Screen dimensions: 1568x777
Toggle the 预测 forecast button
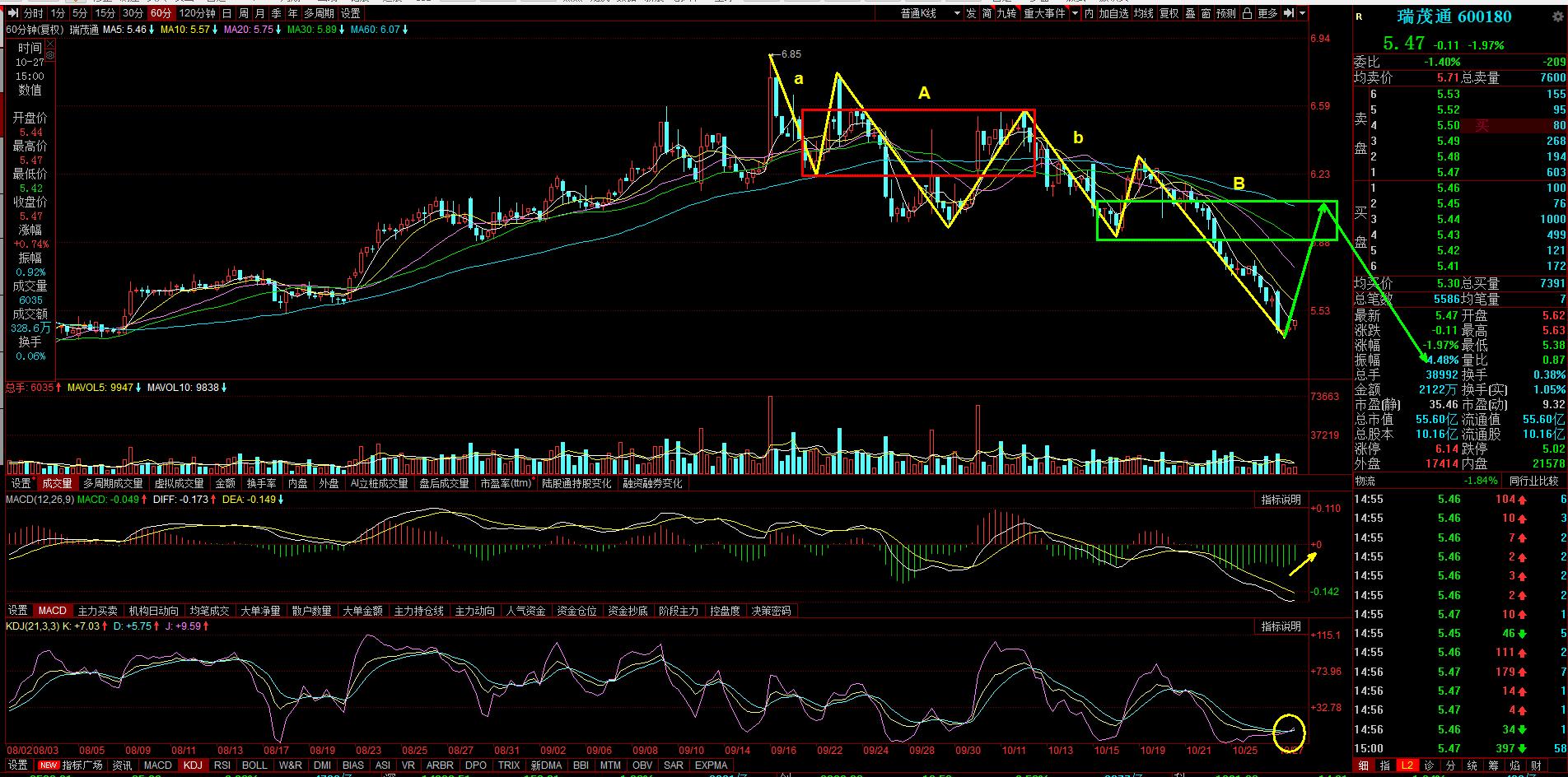point(1226,13)
